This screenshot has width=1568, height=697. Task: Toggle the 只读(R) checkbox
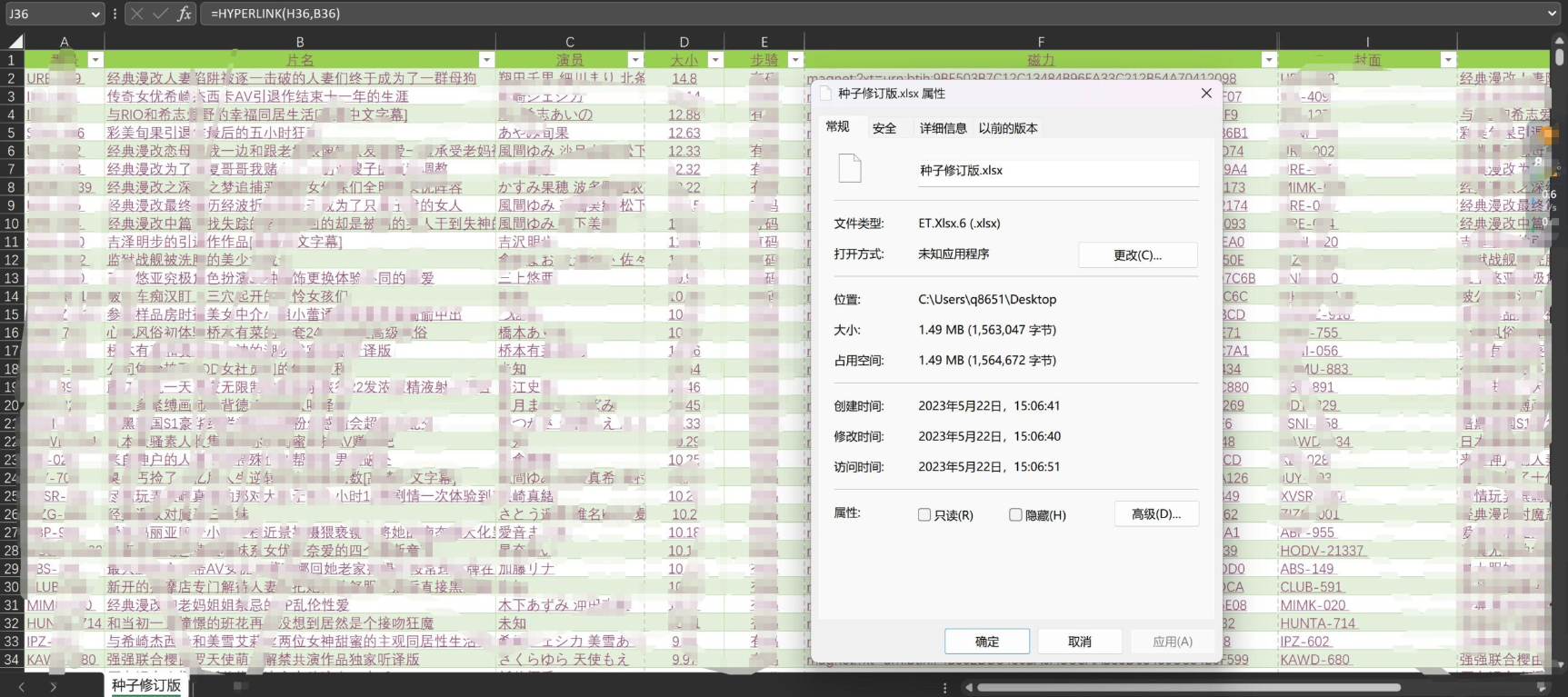tap(924, 514)
